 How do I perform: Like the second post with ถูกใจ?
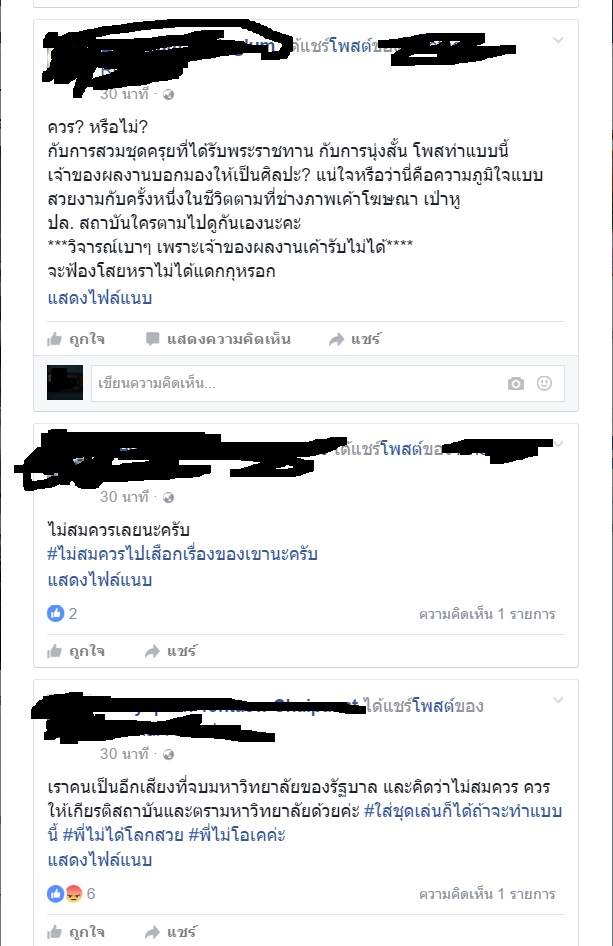pos(76,651)
